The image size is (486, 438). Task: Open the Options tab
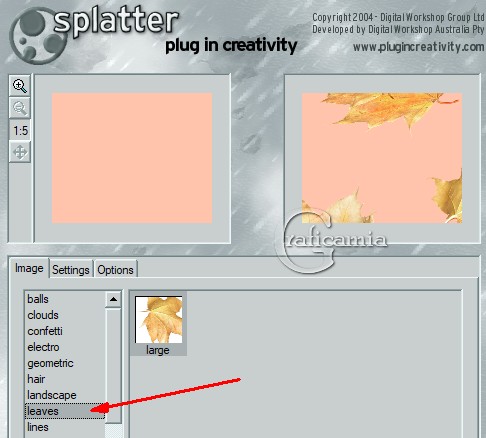pos(115,270)
